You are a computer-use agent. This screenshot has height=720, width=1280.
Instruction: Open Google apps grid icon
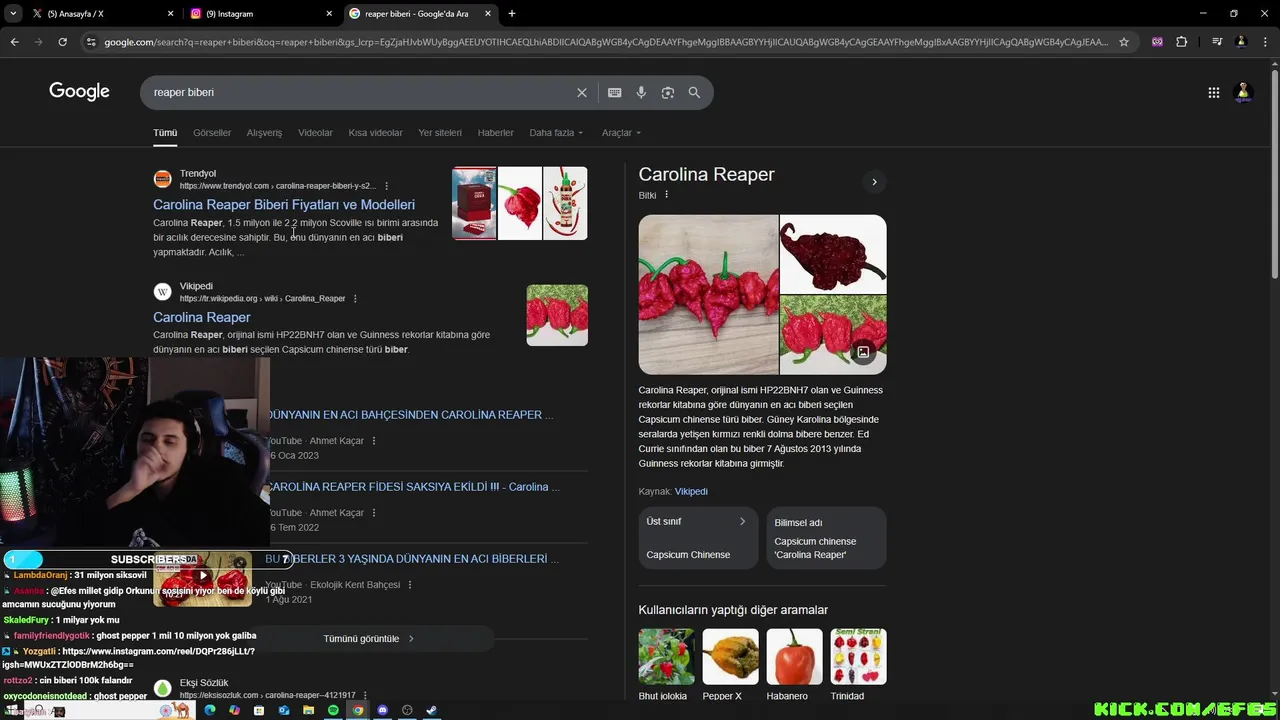click(1214, 92)
